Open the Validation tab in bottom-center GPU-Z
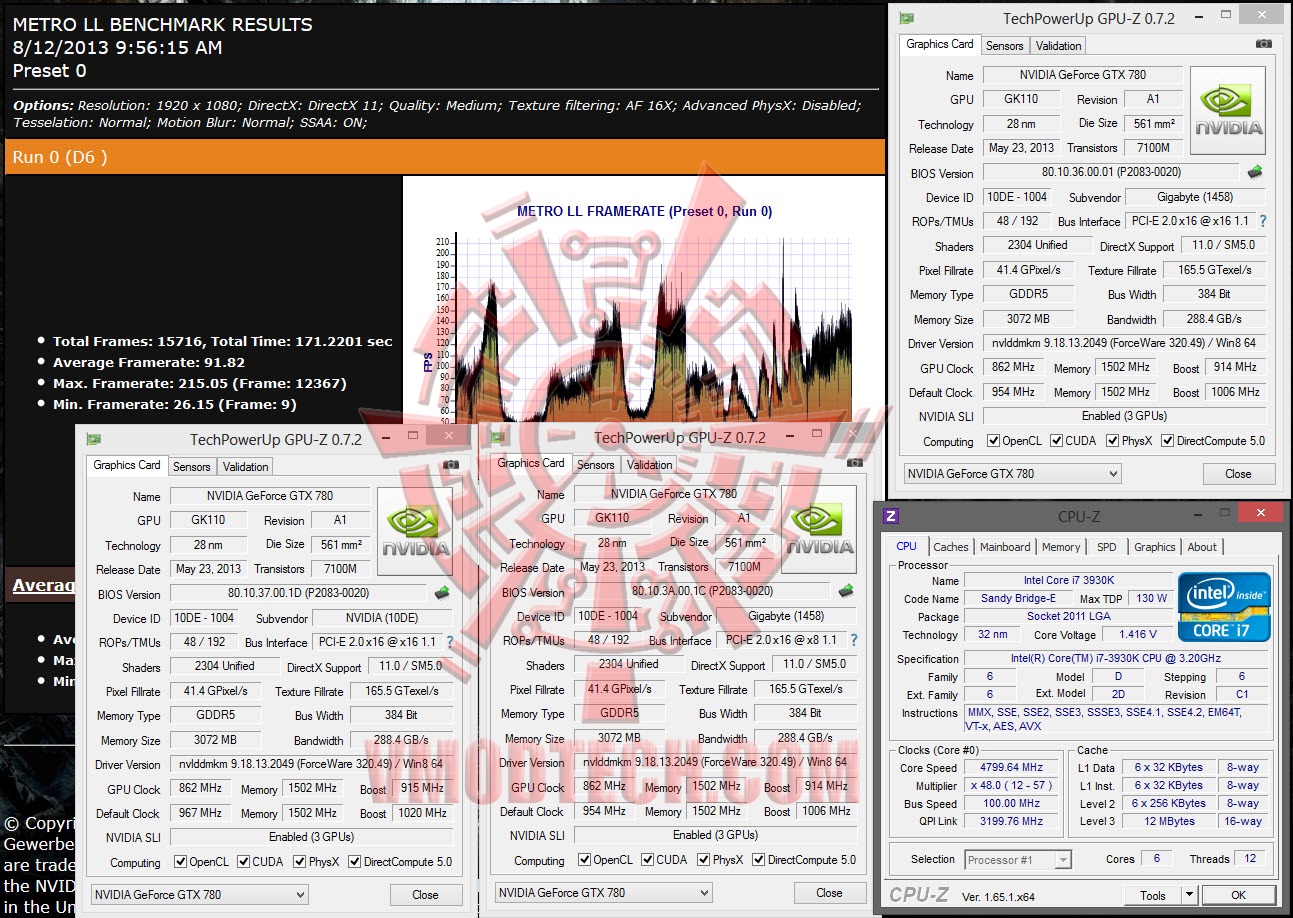1293x918 pixels. point(650,465)
